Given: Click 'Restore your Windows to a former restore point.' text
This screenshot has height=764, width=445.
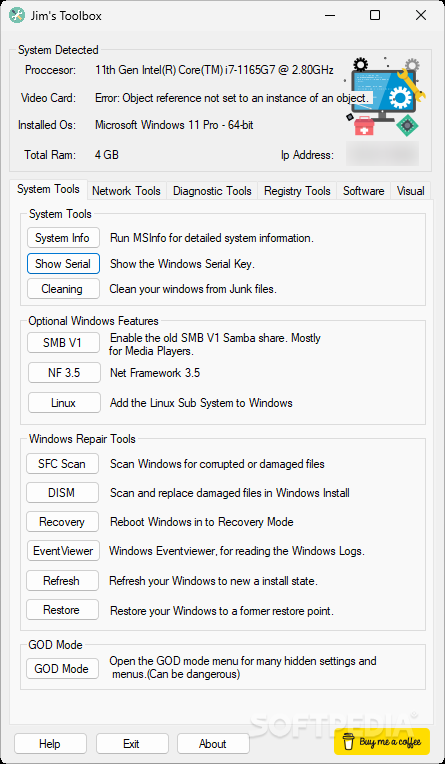Looking at the screenshot, I should [x=222, y=611].
